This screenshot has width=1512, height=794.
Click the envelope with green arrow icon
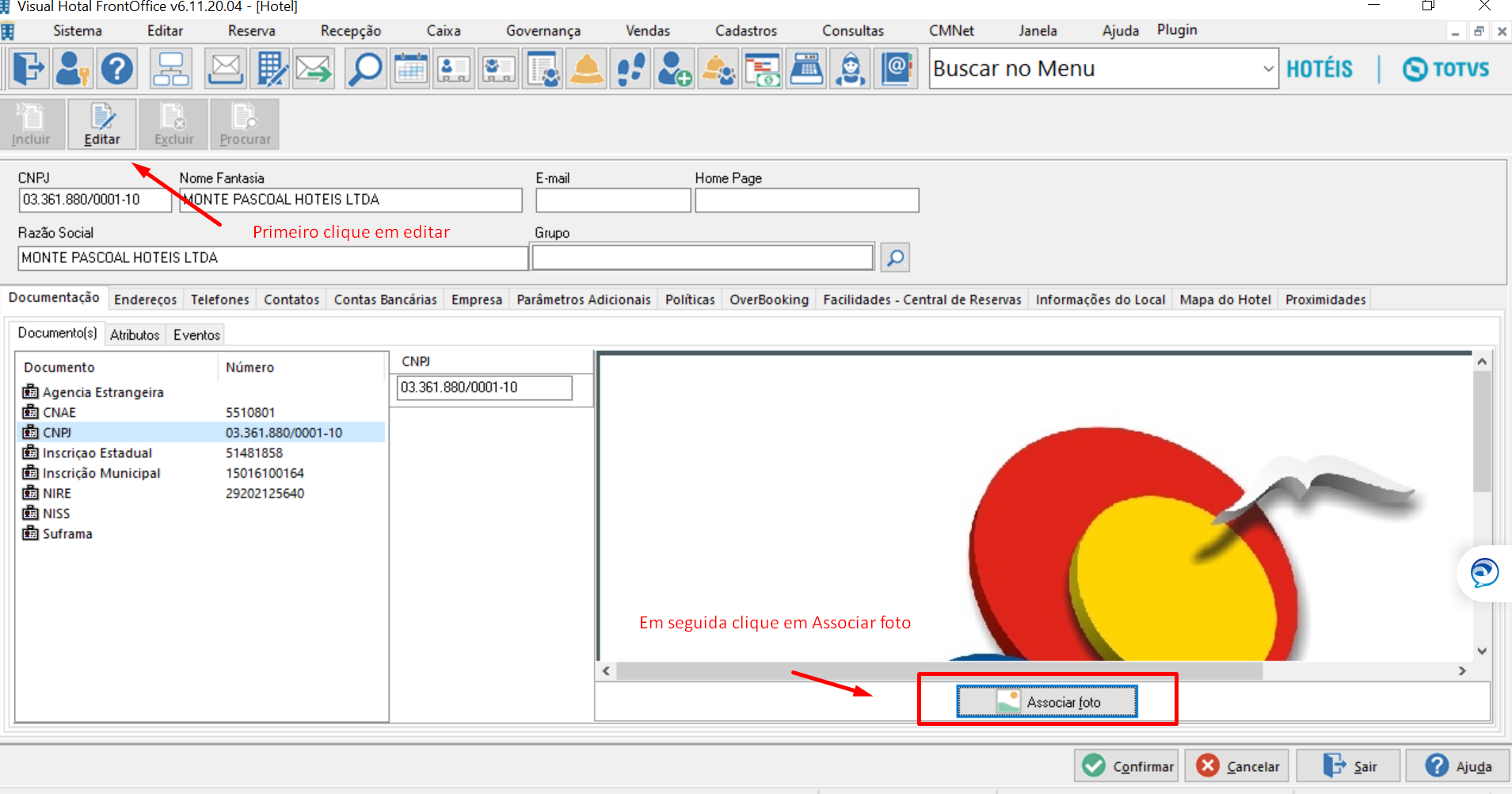314,69
